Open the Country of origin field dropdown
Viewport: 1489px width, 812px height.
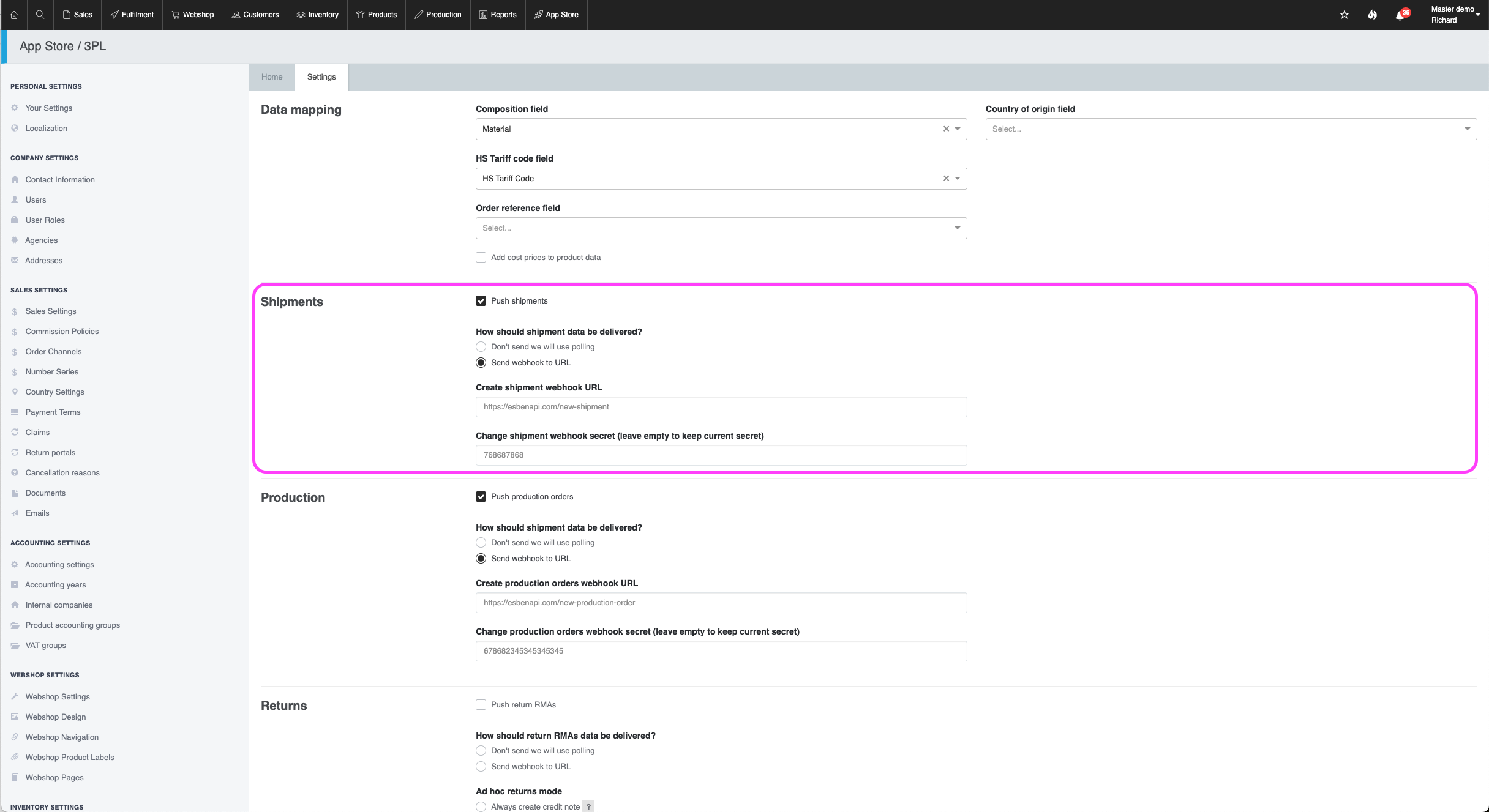point(1231,129)
